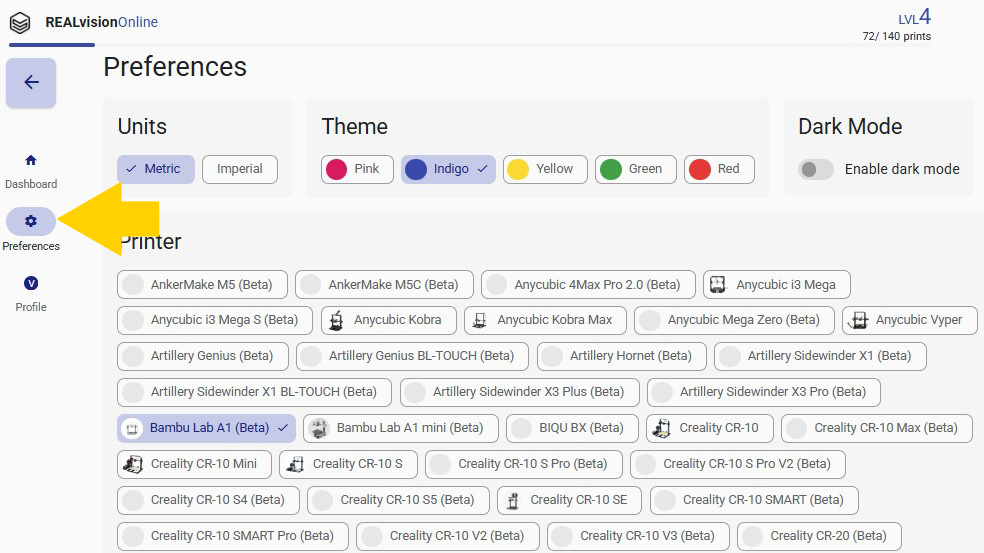Pick the Red theme color
Viewport: 984px width, 553px height.
(x=719, y=169)
